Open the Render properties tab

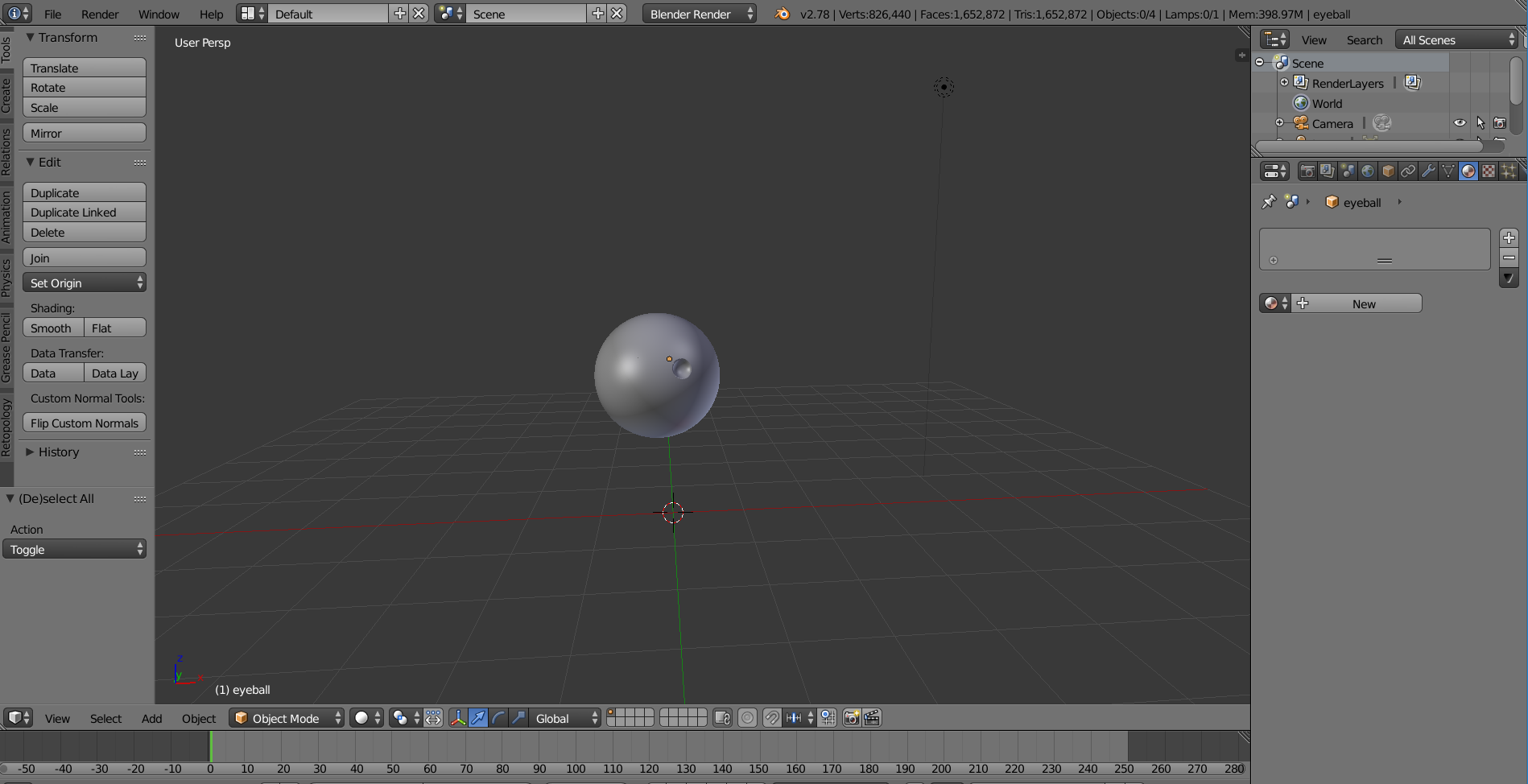pos(1307,171)
